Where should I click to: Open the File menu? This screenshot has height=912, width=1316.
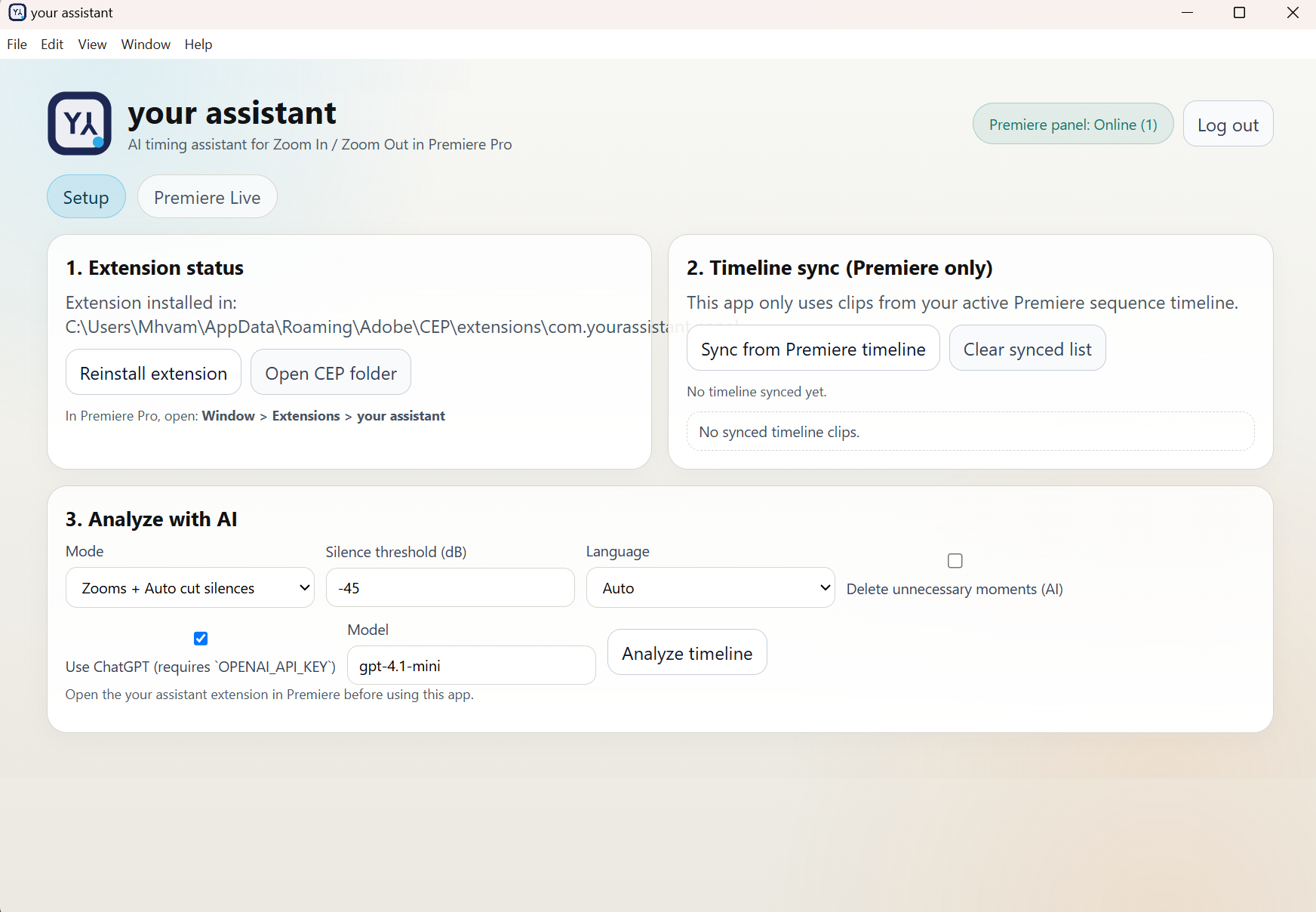click(x=16, y=44)
